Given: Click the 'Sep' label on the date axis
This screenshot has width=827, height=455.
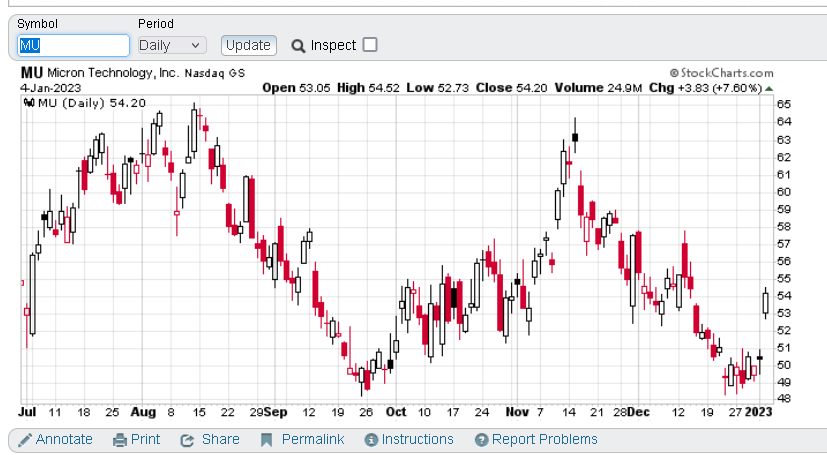Looking at the screenshot, I should pos(275,412).
